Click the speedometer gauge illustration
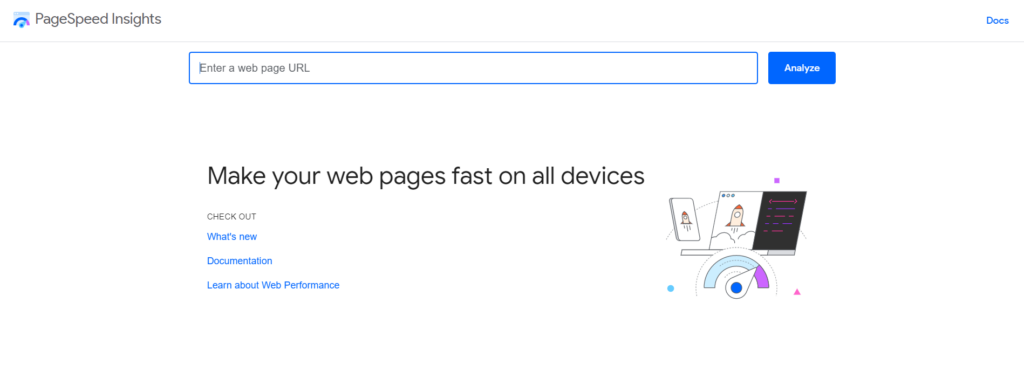Screen dimensions: 1024x392 [736, 276]
